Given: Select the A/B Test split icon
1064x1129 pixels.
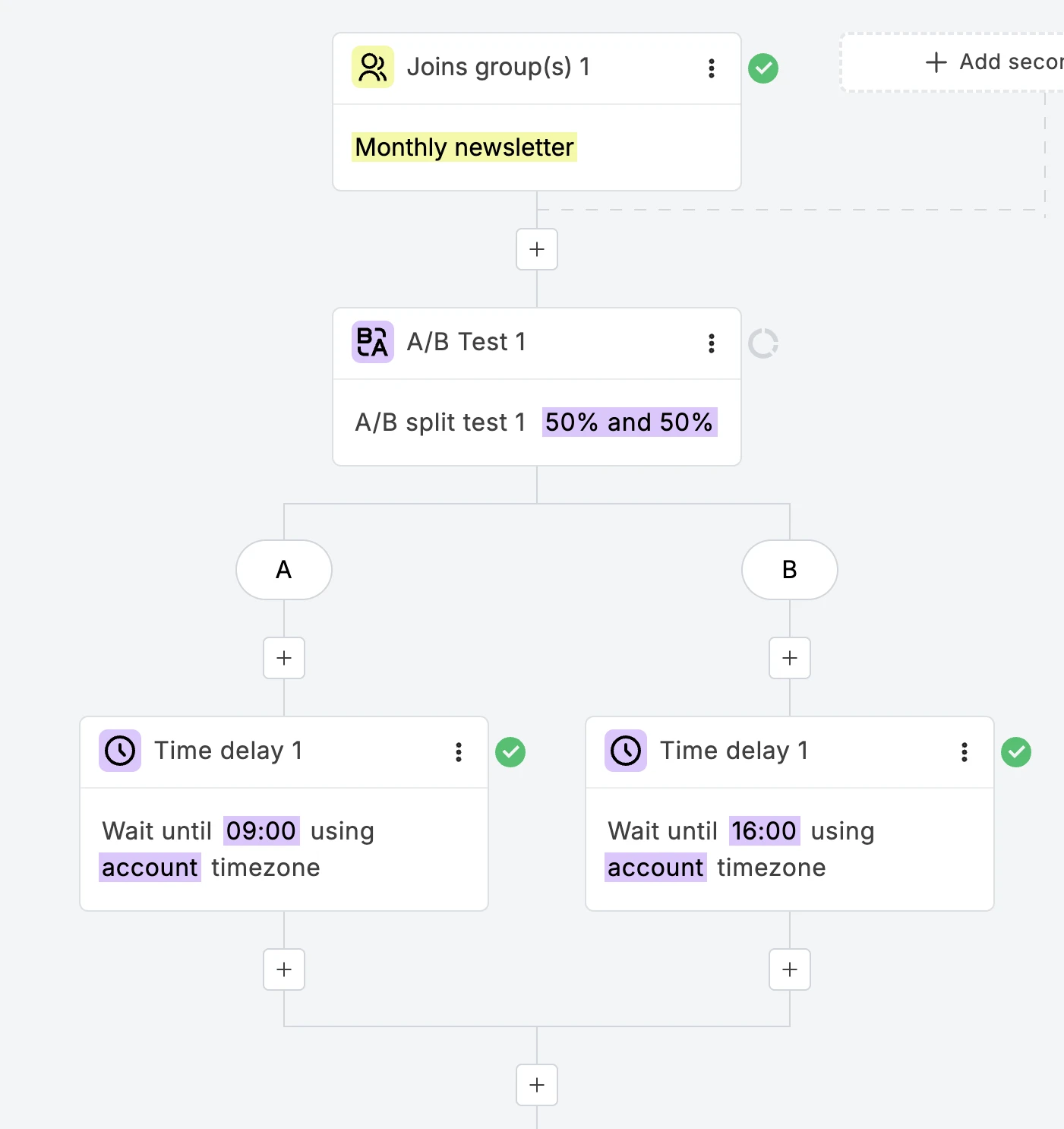Looking at the screenshot, I should [372, 342].
